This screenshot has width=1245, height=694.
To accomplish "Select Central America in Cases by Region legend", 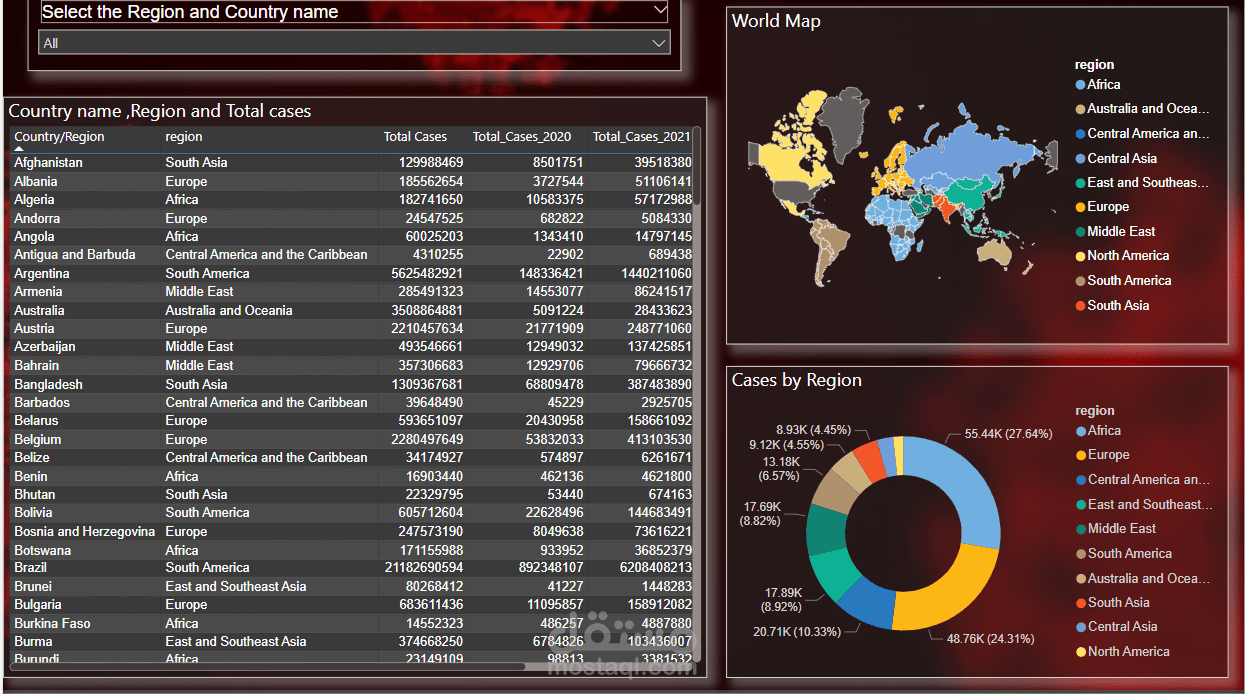I will (x=1143, y=480).
